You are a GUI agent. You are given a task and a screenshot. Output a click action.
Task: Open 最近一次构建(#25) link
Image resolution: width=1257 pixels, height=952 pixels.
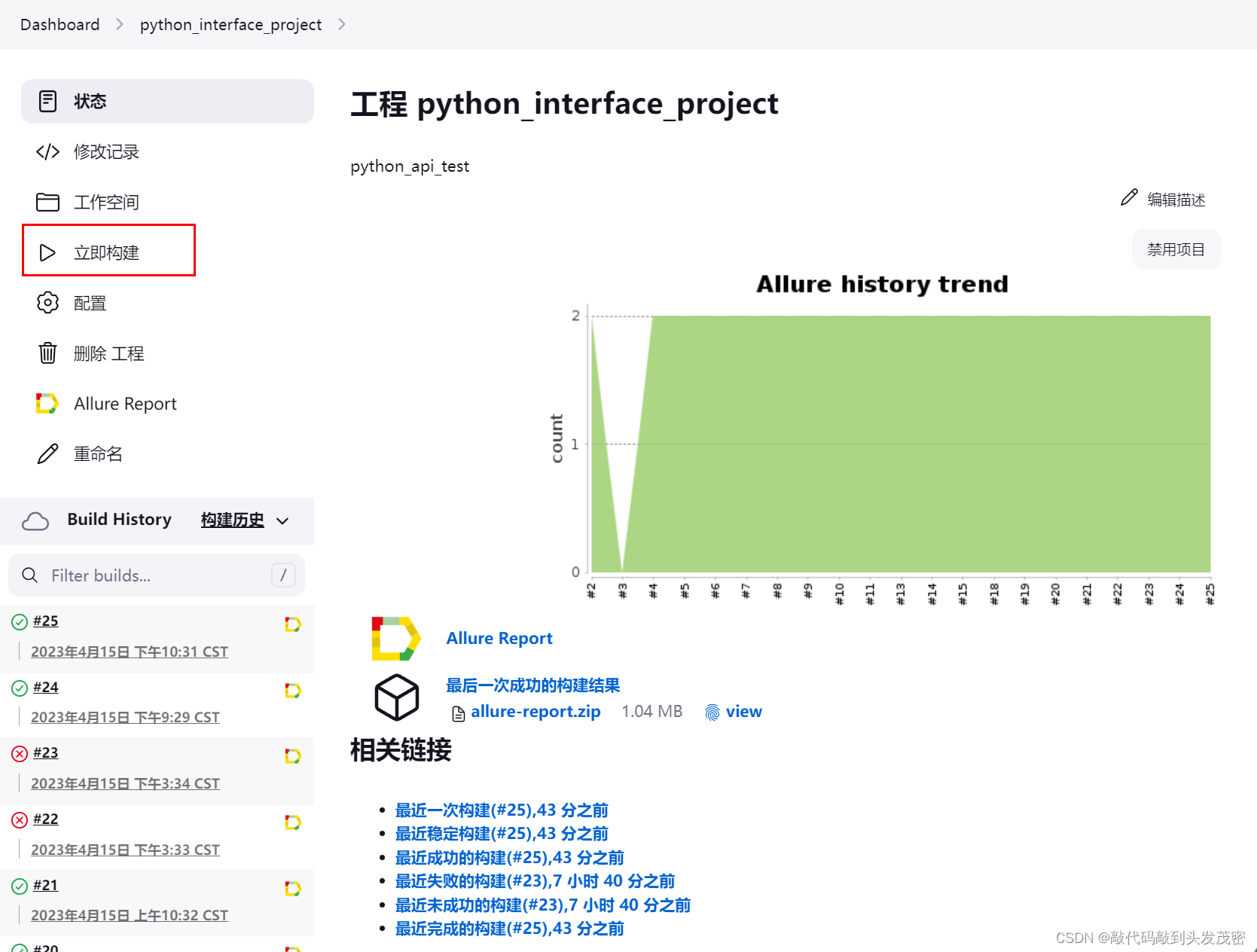pyautogui.click(x=502, y=810)
